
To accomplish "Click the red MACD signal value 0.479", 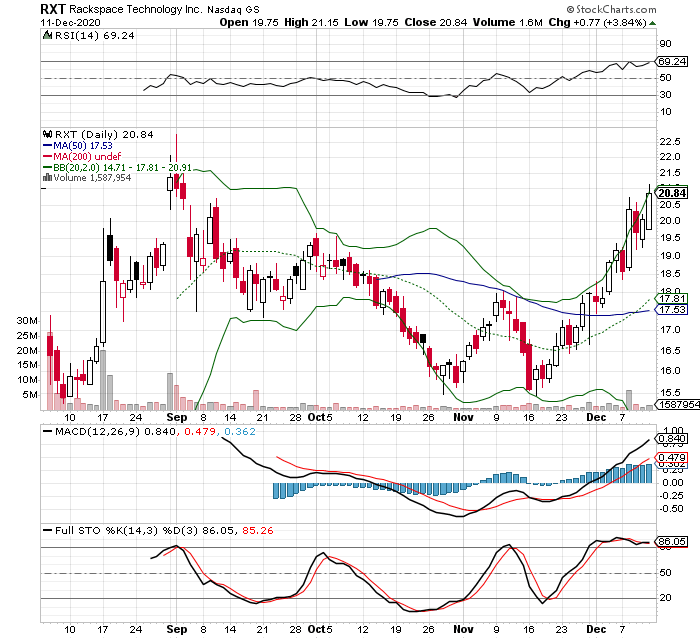I will coord(200,431).
